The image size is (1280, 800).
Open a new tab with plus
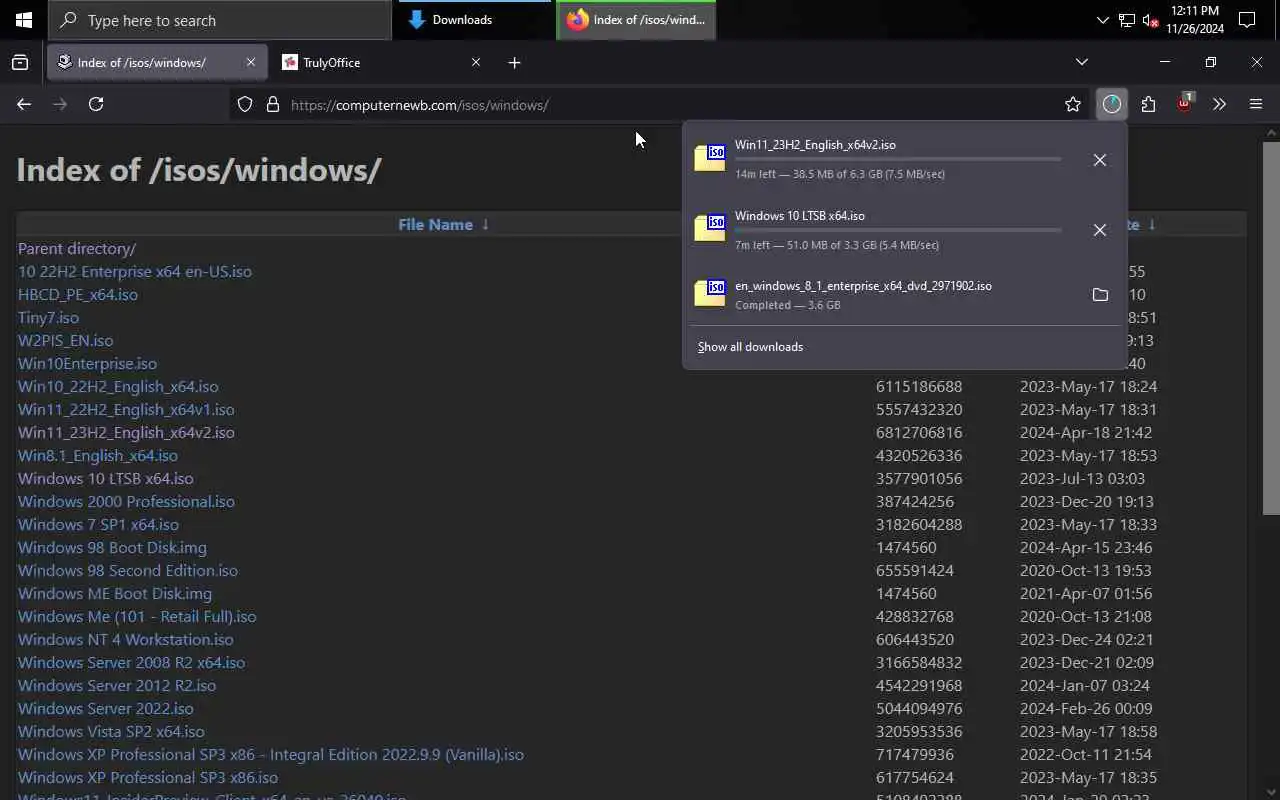pos(514,62)
